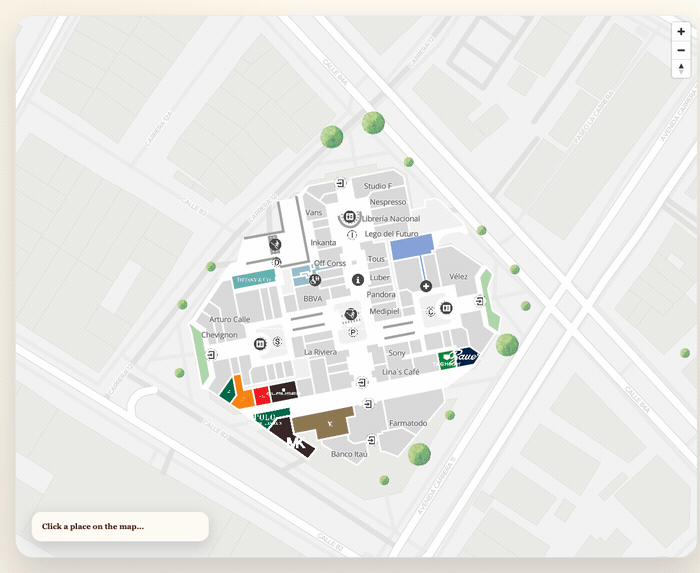Select the Farmatodo store label
Screen dimensions: 700x573
[408, 423]
